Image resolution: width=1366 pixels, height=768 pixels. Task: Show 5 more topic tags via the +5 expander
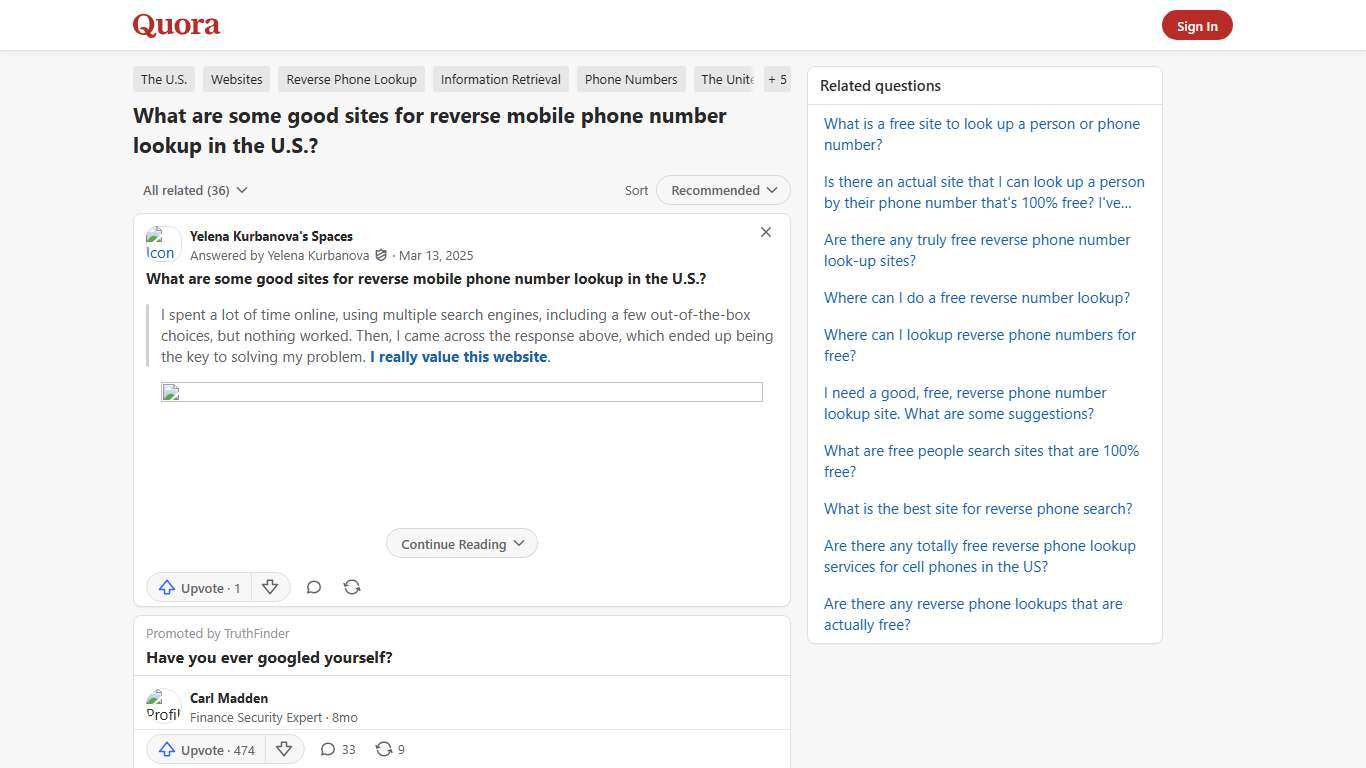[777, 79]
